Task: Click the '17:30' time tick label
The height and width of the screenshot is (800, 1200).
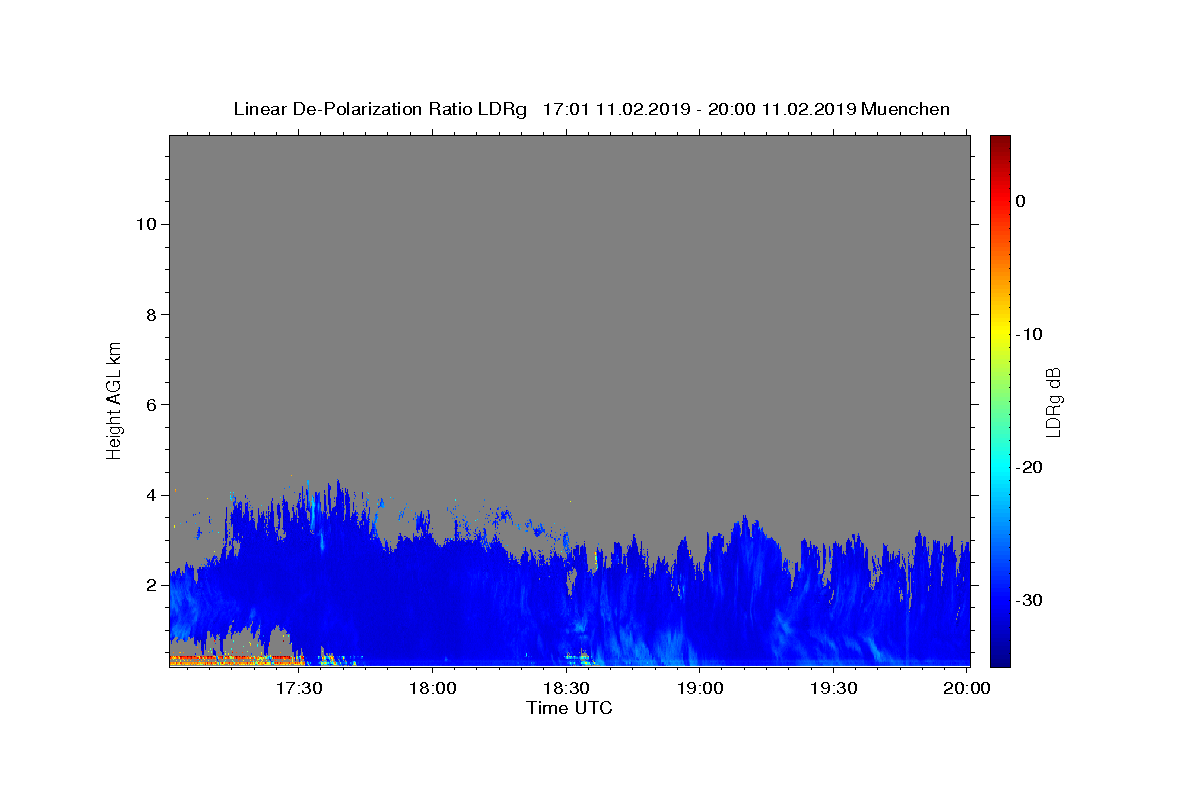Action: [x=298, y=688]
